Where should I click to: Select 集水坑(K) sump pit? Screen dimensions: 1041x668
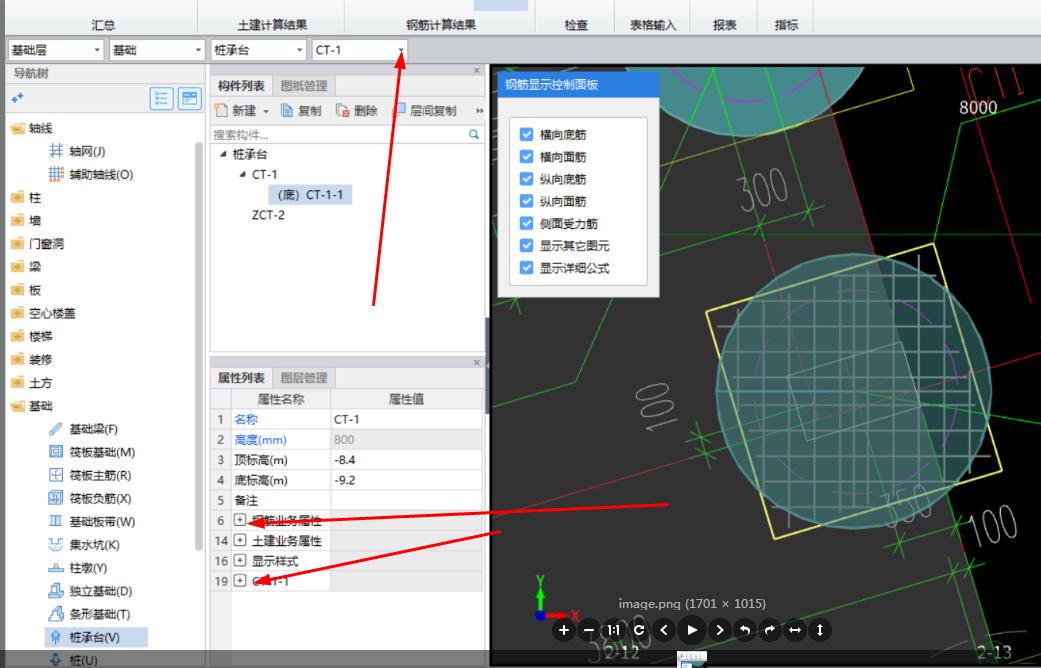84,545
